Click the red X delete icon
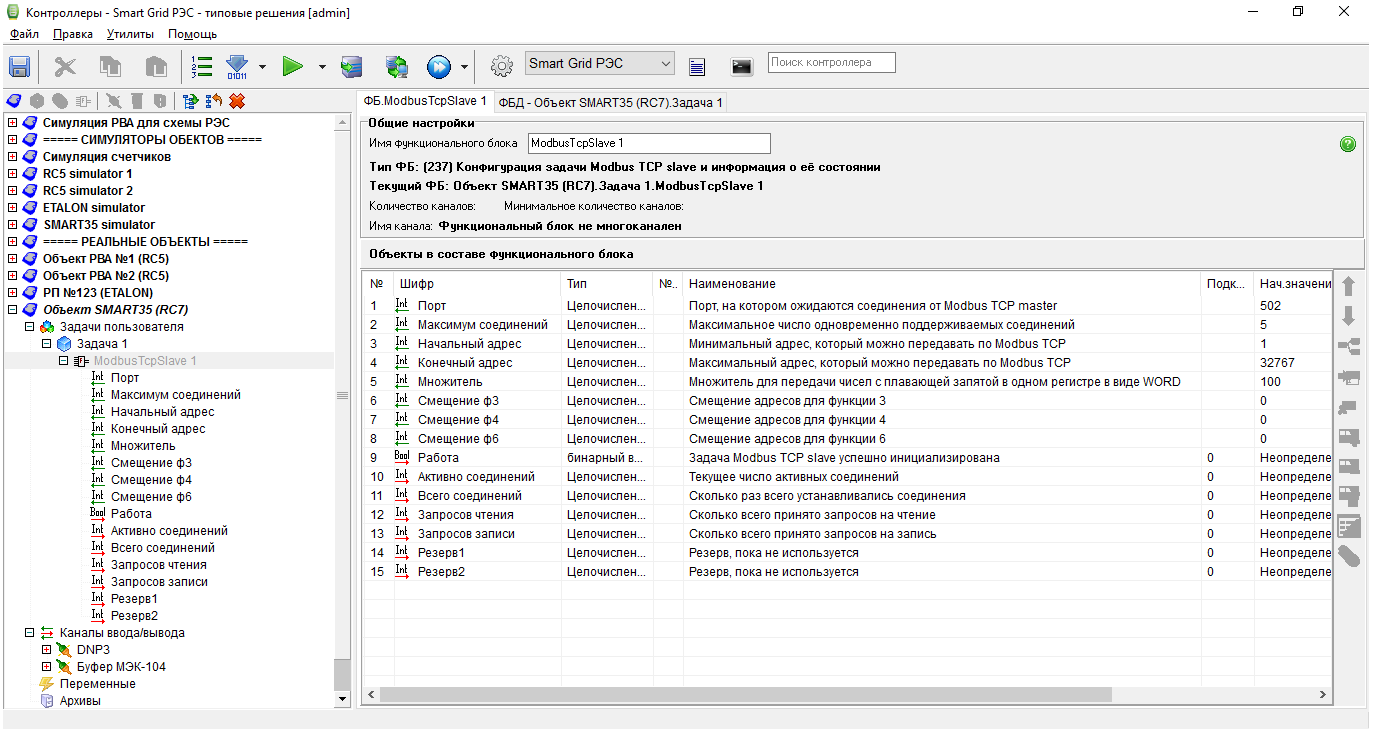Viewport: 1373px width, 736px height. [237, 101]
